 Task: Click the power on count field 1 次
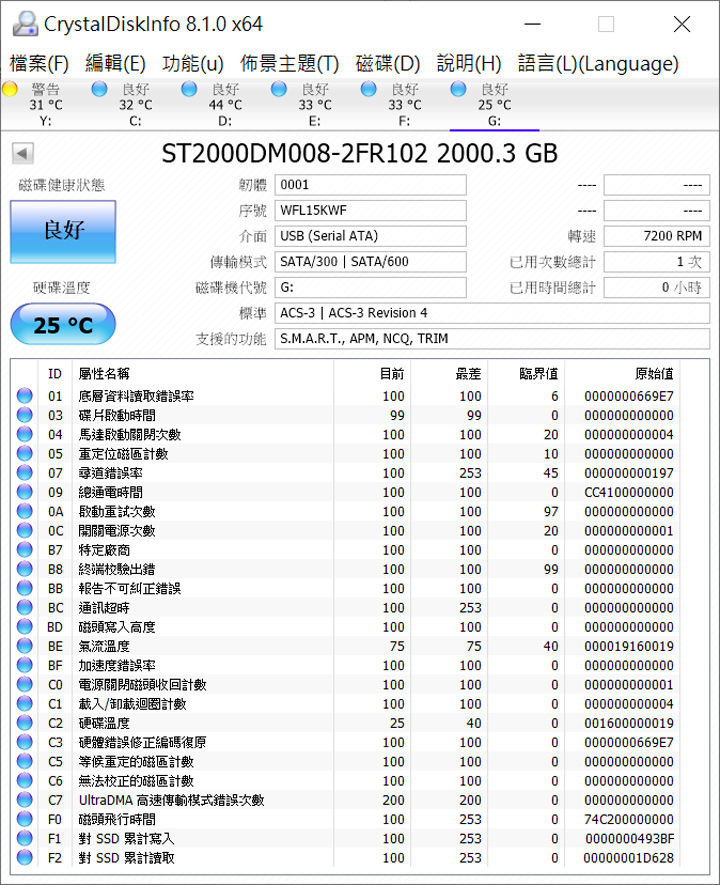tap(657, 261)
